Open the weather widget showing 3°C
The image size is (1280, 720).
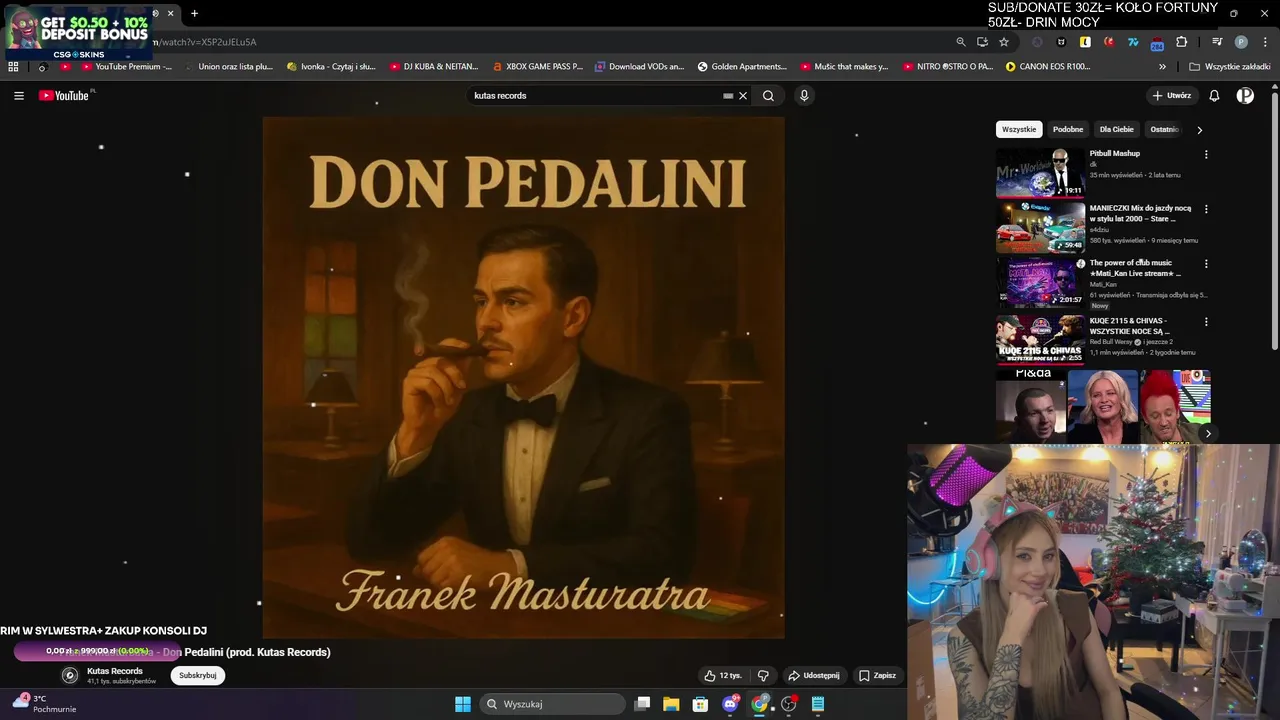click(45, 703)
